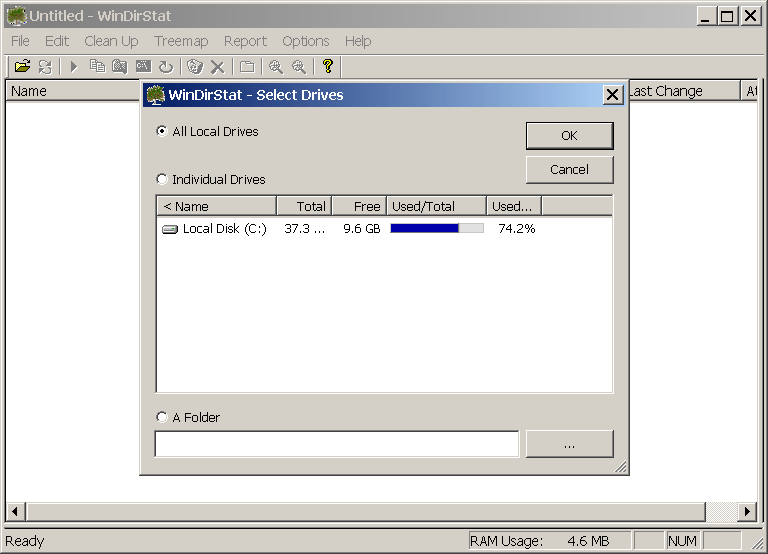The height and width of the screenshot is (554, 768).
Task: Click the Copy Path toolbar icon
Action: tap(97, 66)
